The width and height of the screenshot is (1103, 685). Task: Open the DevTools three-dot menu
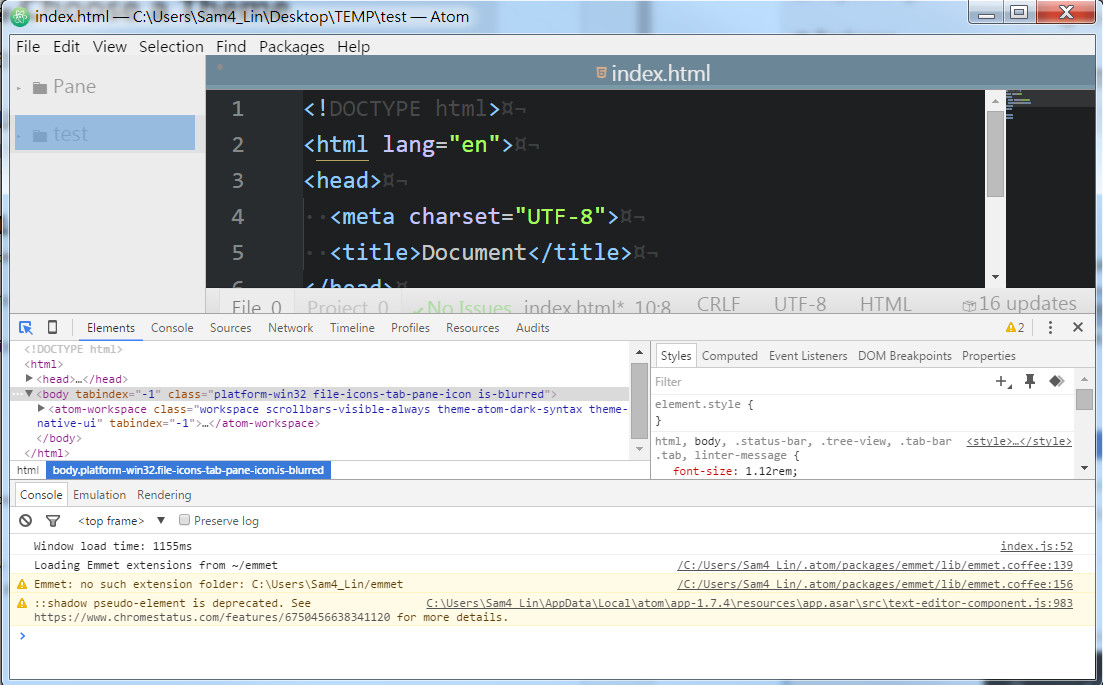coord(1050,327)
